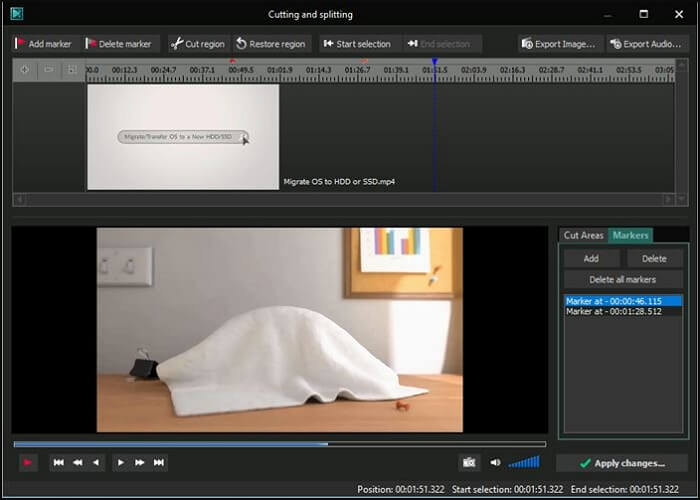The image size is (700, 500).
Task: Jump to the start of the video
Action: (59, 462)
